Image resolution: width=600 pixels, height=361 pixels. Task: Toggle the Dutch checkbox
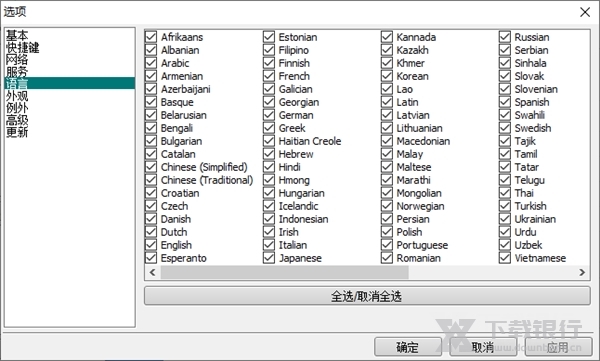click(x=151, y=232)
